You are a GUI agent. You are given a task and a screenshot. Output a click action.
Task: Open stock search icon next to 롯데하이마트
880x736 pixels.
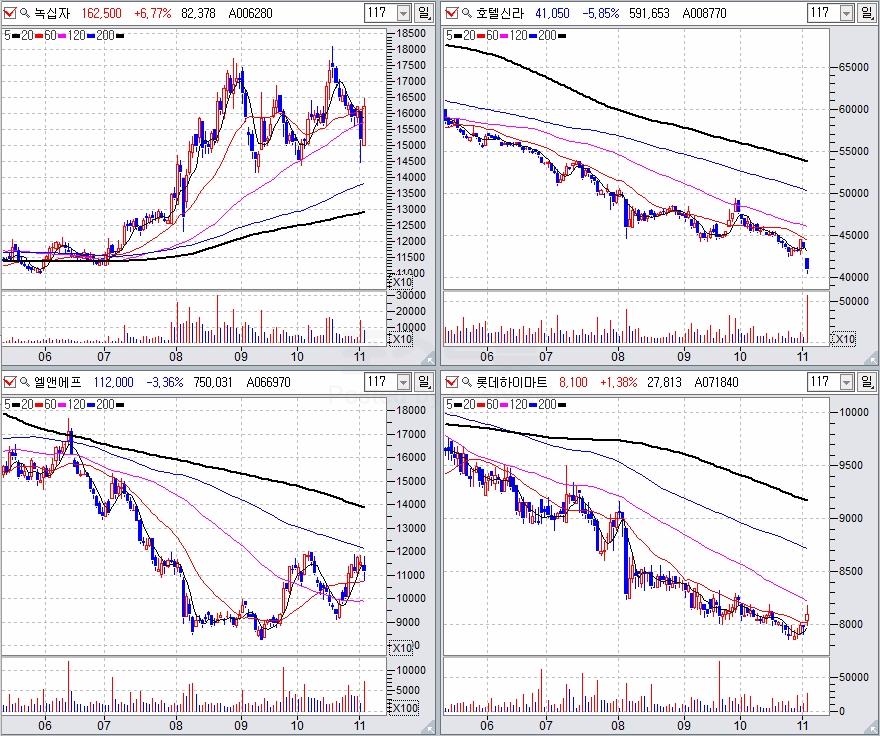click(x=465, y=382)
